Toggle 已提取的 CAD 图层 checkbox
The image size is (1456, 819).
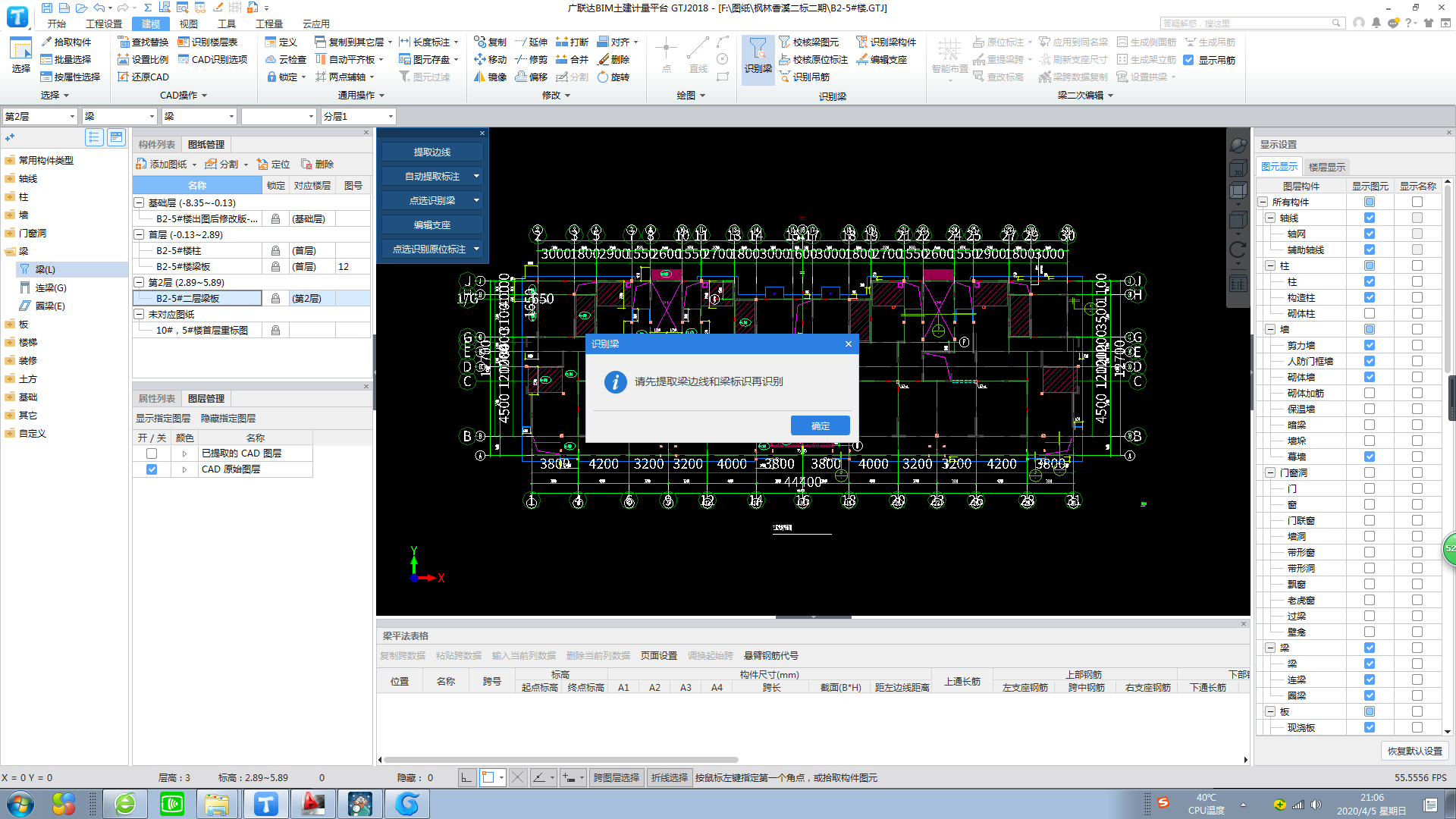[152, 453]
